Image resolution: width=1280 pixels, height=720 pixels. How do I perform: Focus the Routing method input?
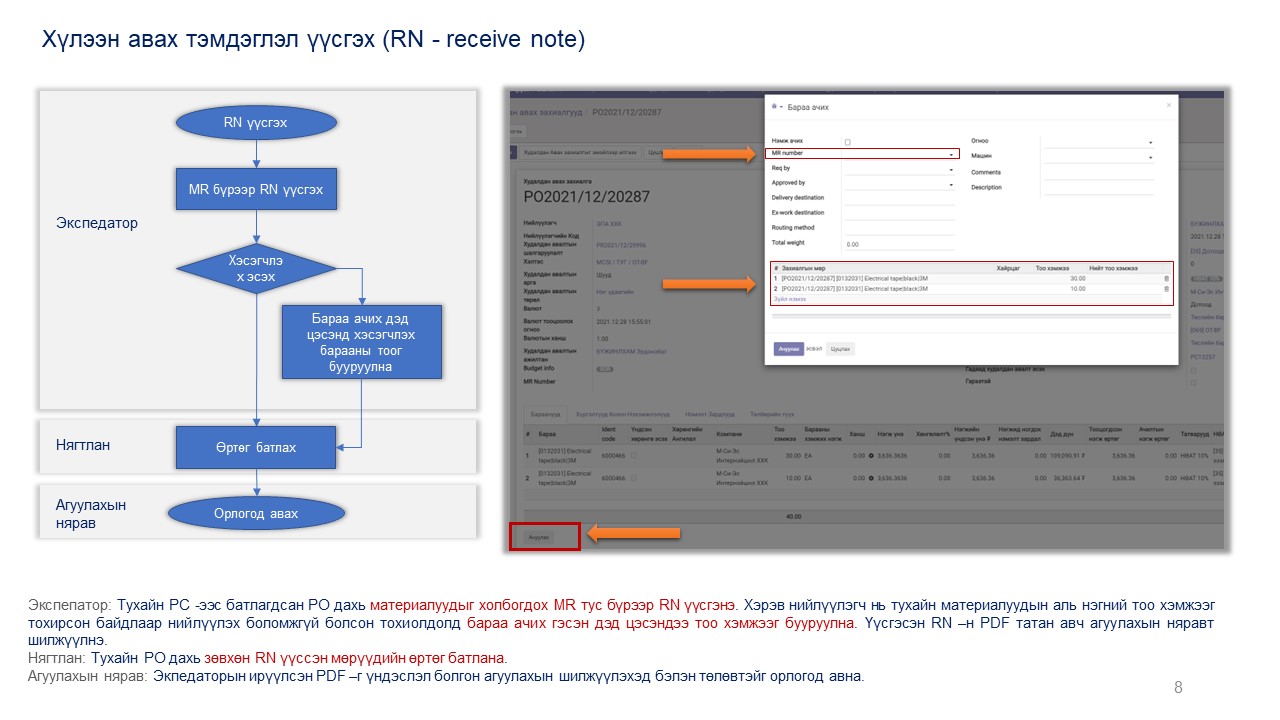coord(900,228)
